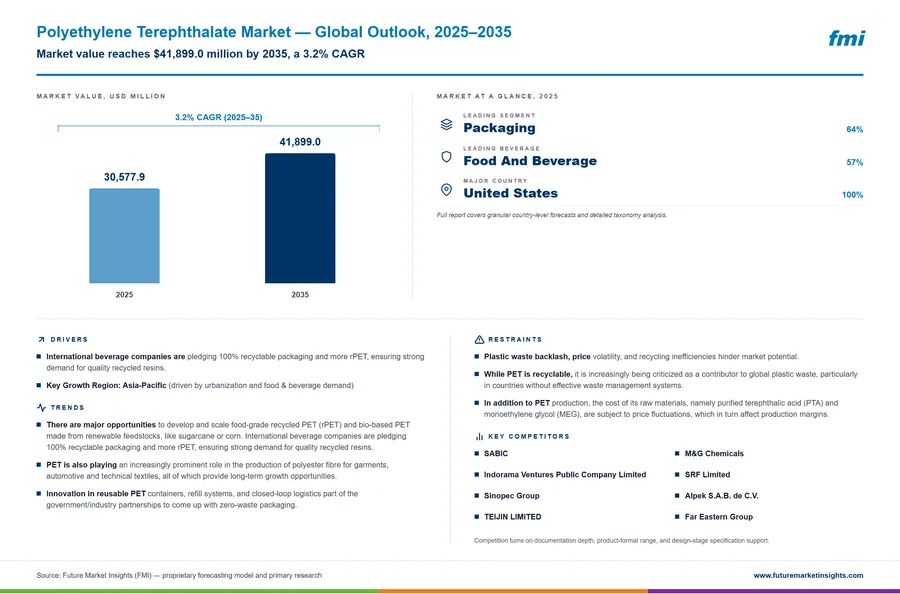This screenshot has width=900, height=594.
Task: Click the Food And Beverage shield icon
Action: pyautogui.click(x=446, y=157)
